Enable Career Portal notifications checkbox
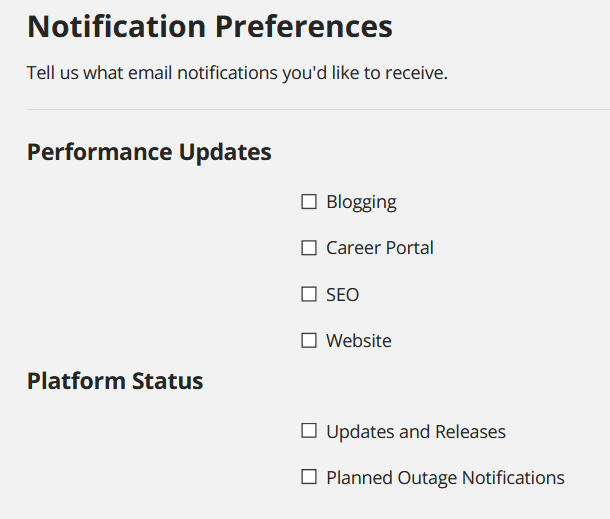The image size is (610, 519). pos(309,248)
